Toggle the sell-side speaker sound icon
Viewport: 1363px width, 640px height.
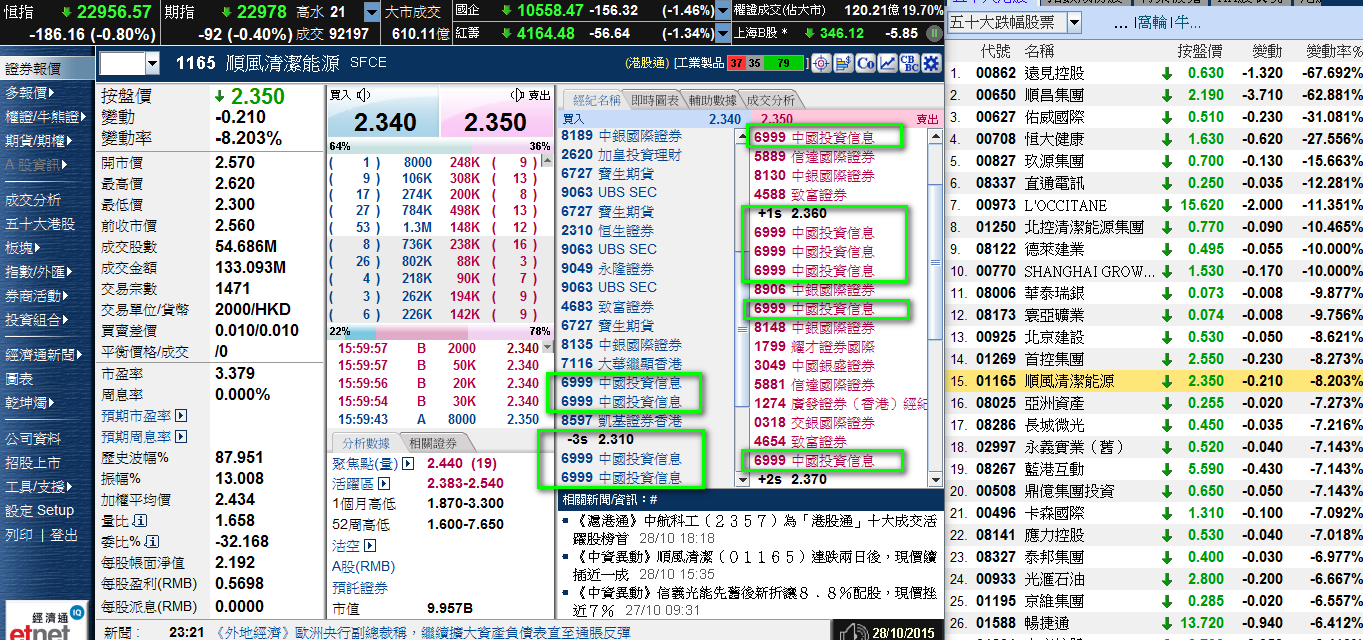[517, 95]
